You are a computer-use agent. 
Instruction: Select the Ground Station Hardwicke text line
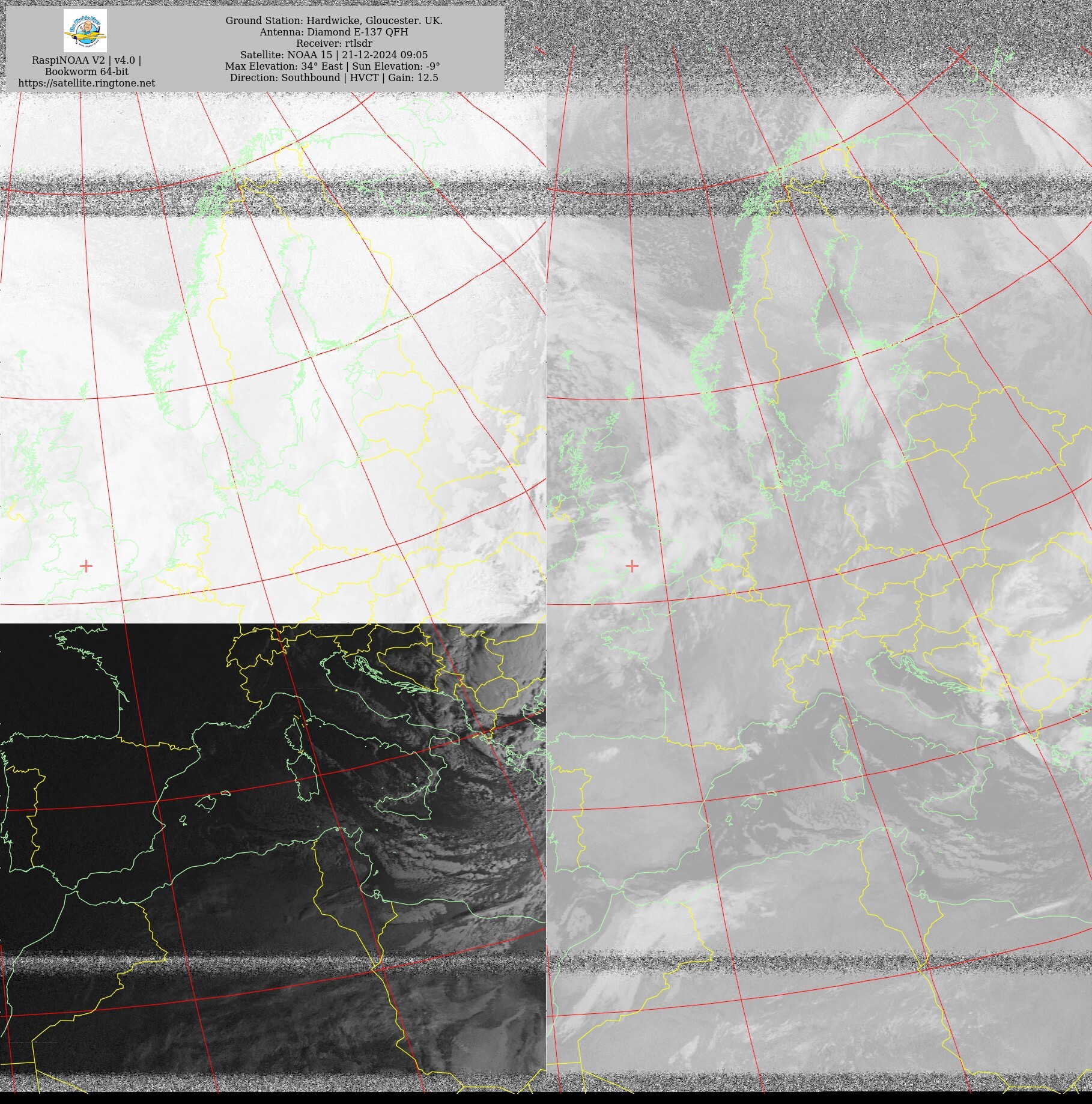334,20
